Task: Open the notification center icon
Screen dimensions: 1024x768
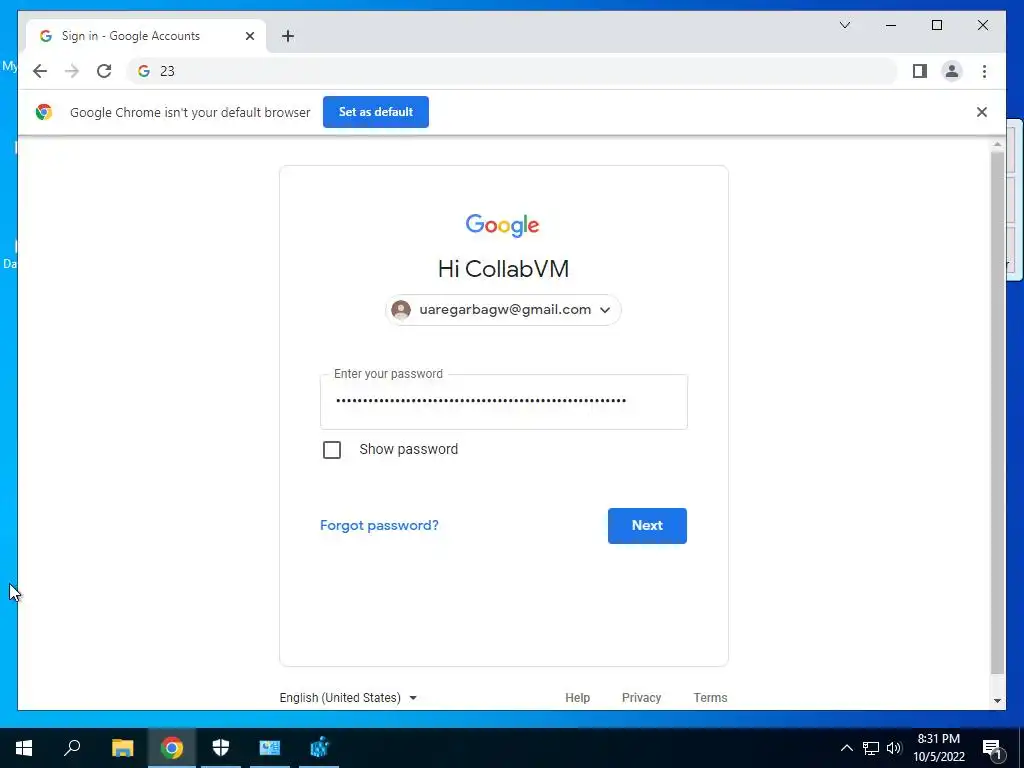Action: [x=993, y=748]
